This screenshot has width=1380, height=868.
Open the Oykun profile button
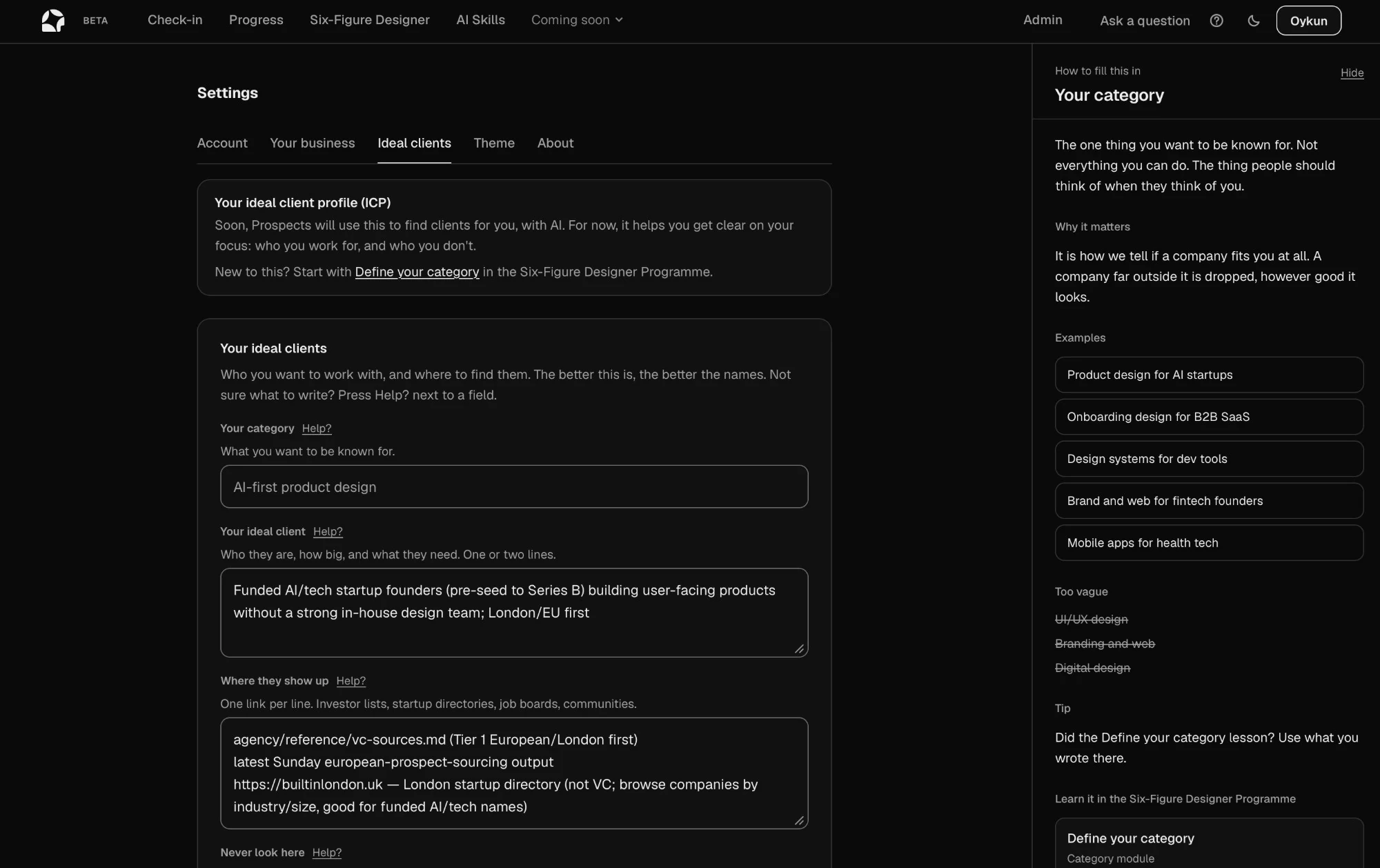(1308, 21)
